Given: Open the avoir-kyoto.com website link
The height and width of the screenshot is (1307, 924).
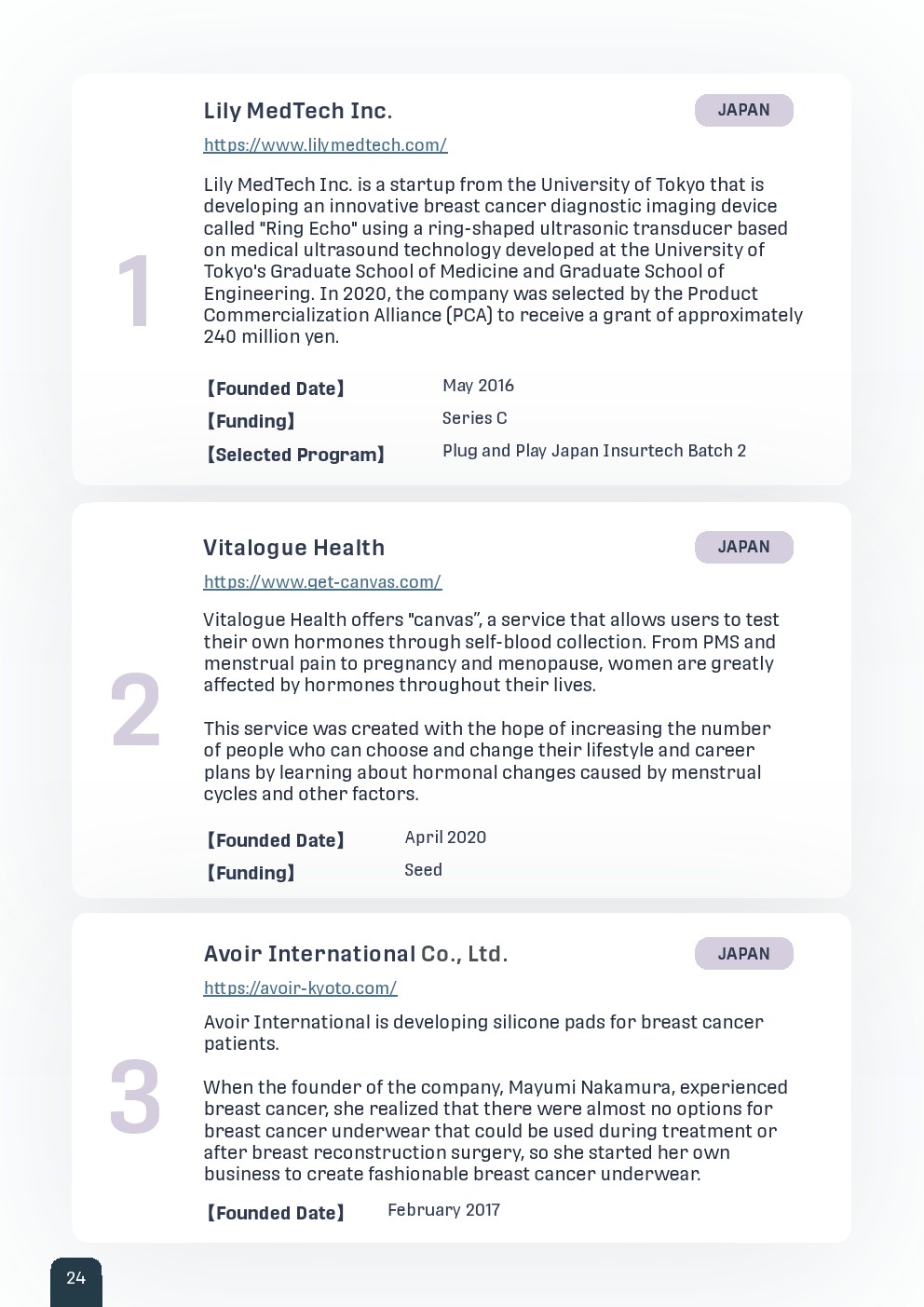Looking at the screenshot, I should coord(300,988).
